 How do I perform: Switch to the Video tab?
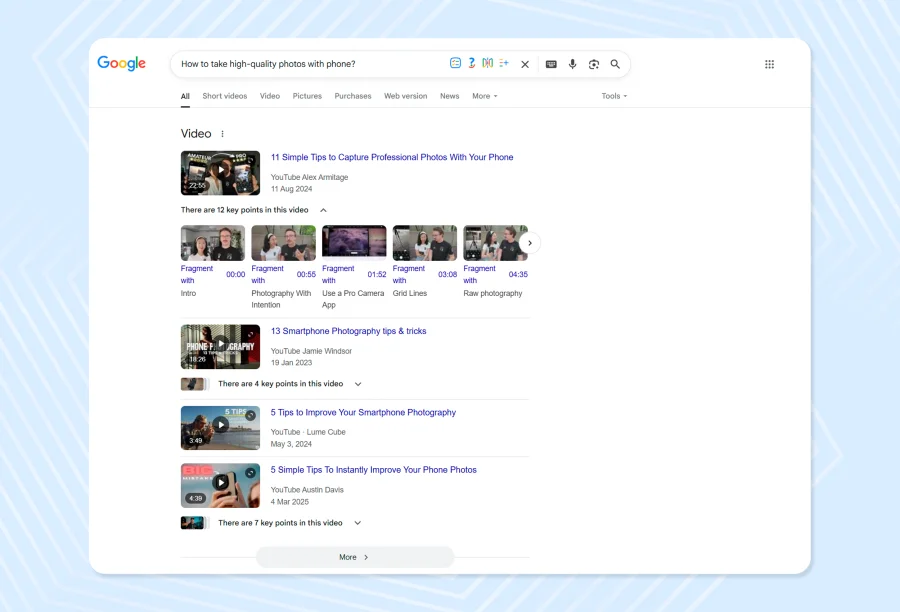point(270,96)
